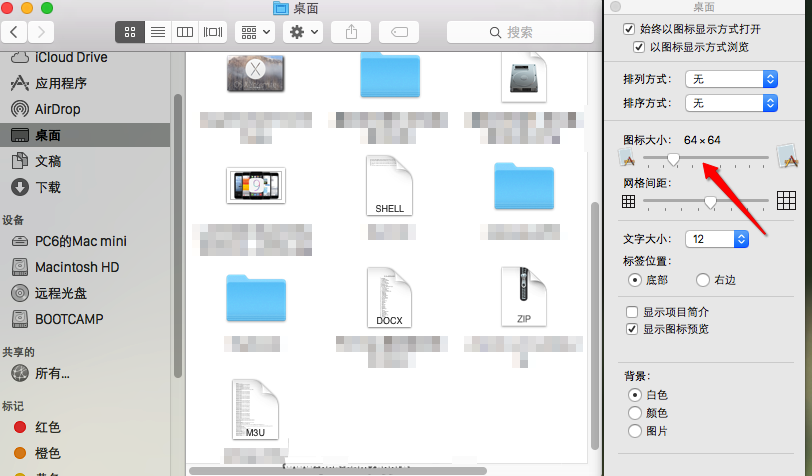Image resolution: width=812 pixels, height=476 pixels.
Task: Switch to Cover Flow view
Action: click(x=213, y=32)
